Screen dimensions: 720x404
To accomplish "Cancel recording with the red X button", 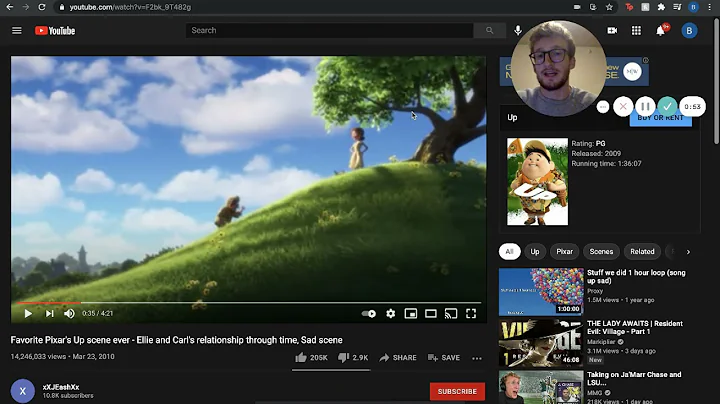I will tap(623, 107).
